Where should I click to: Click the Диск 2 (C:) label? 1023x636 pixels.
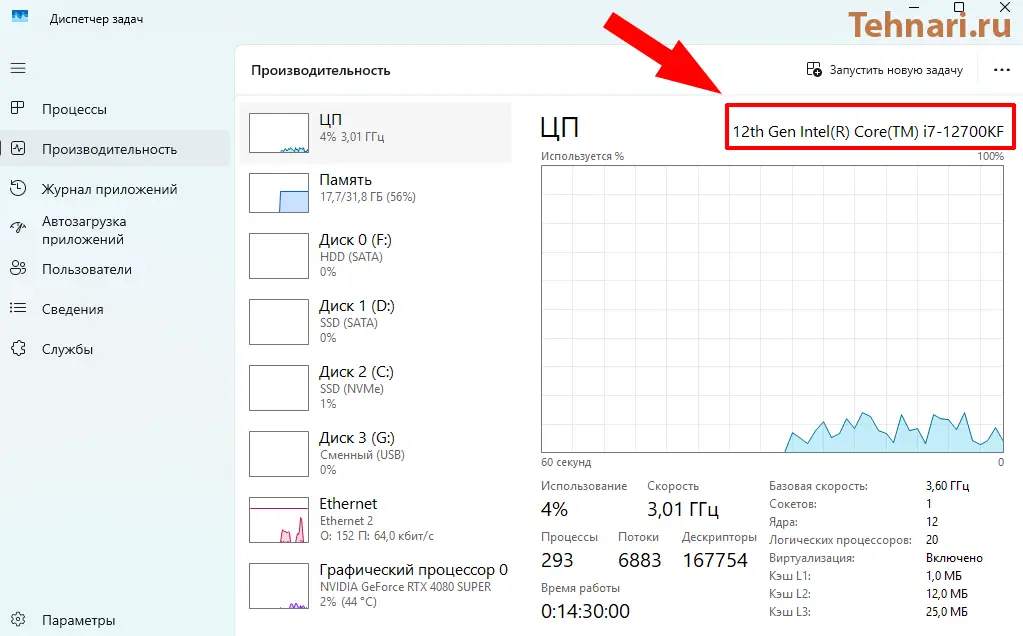[x=356, y=372]
